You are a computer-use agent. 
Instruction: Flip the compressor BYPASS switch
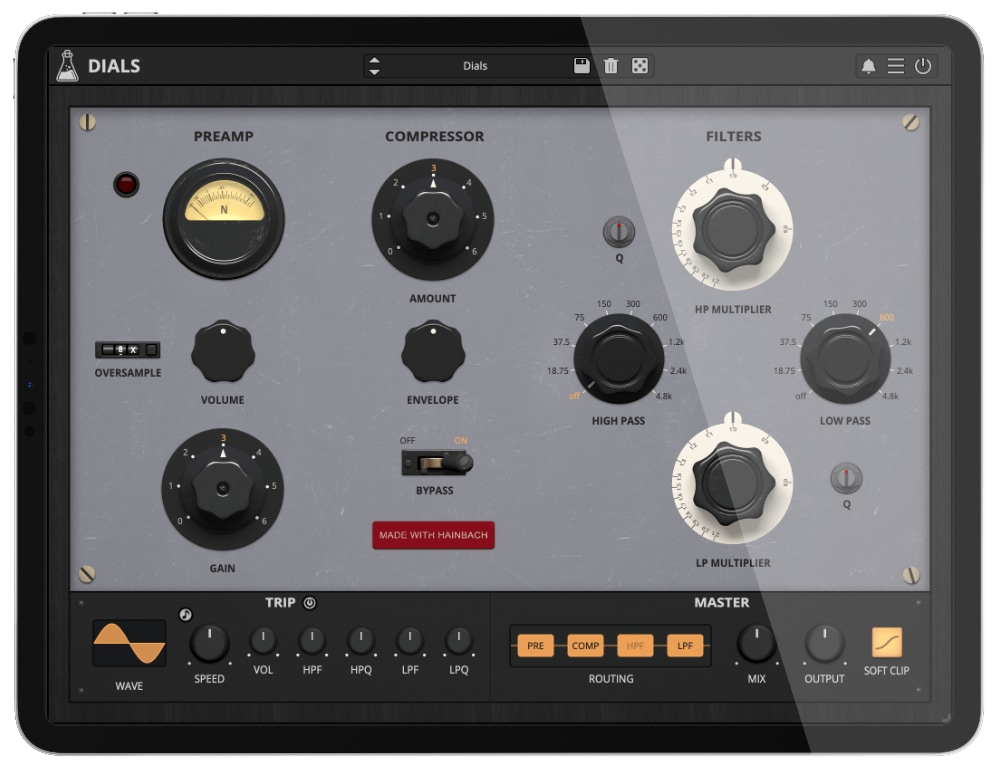point(438,462)
